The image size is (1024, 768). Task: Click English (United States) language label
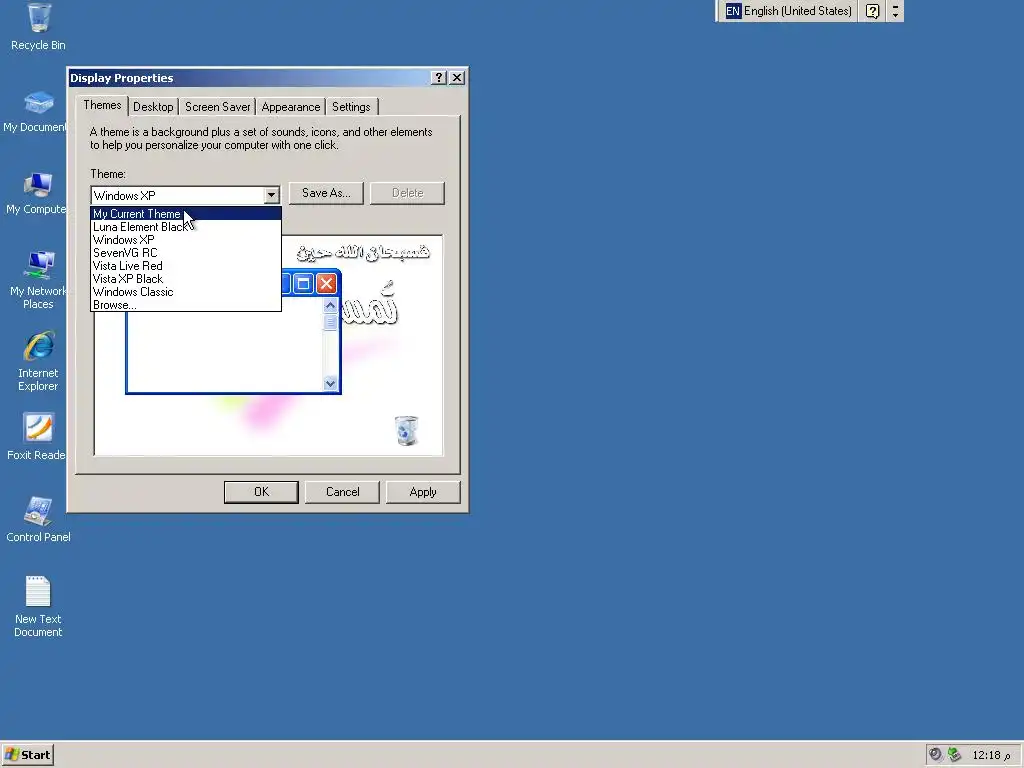tap(797, 11)
